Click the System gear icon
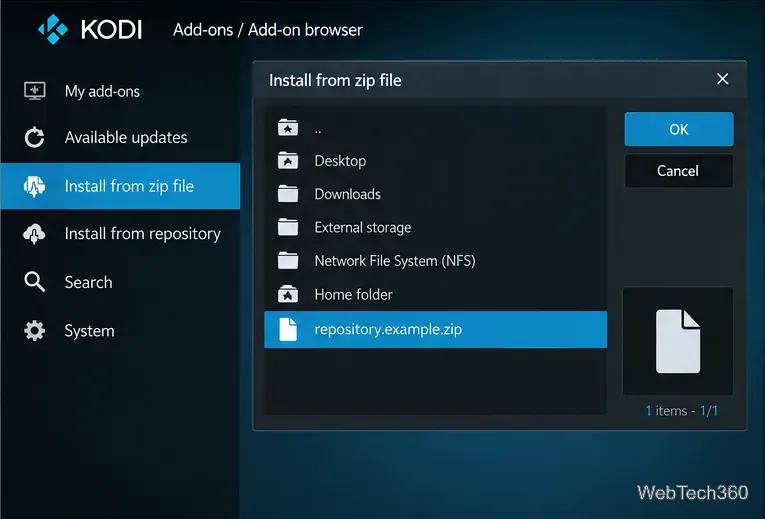Viewport: 765px width, 519px height. click(x=34, y=331)
